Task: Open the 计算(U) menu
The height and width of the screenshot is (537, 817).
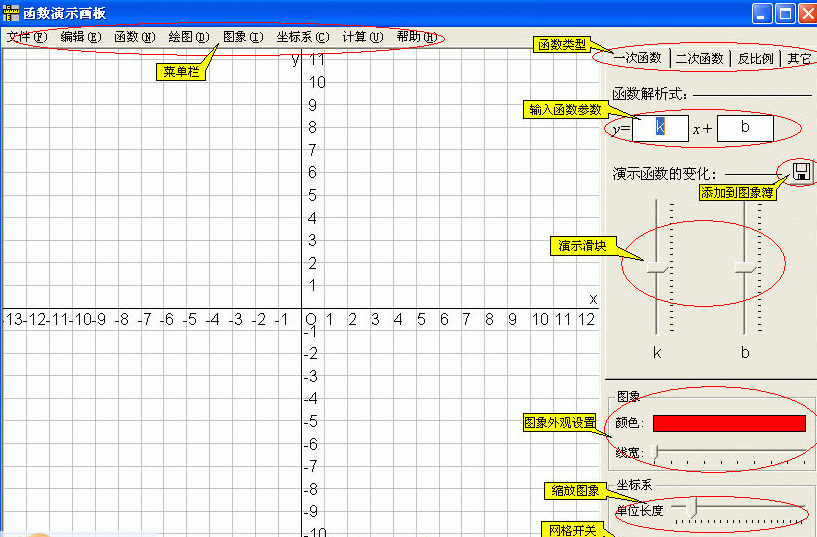Action: [x=363, y=37]
